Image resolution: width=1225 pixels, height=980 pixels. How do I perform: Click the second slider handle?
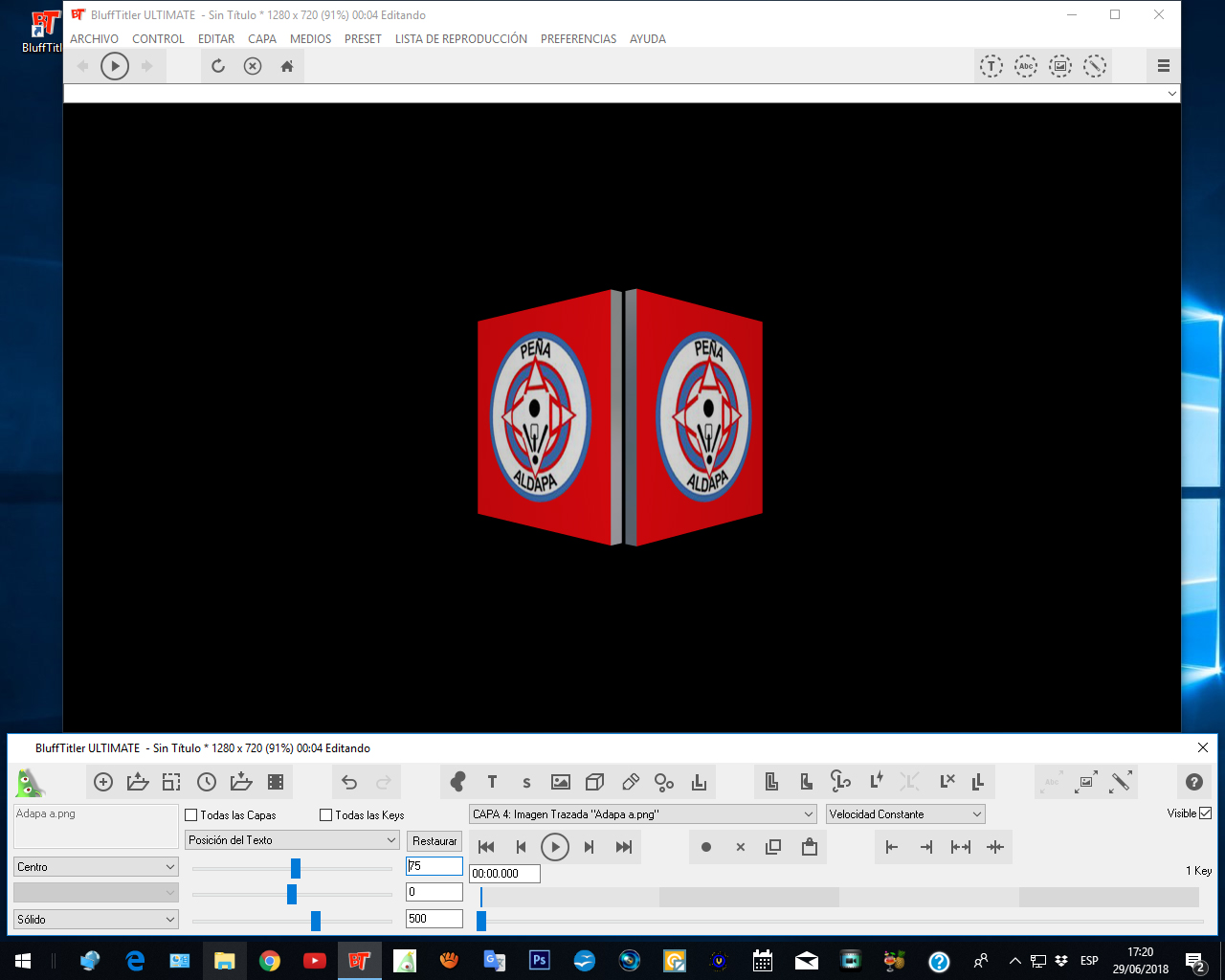292,894
